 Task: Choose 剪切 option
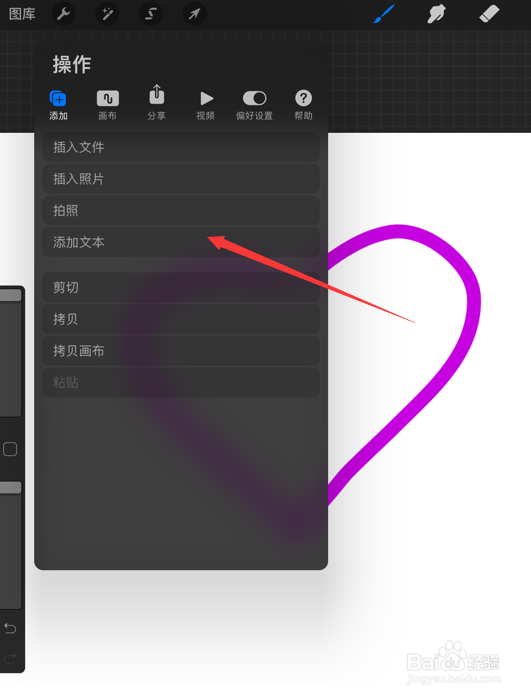point(181,287)
